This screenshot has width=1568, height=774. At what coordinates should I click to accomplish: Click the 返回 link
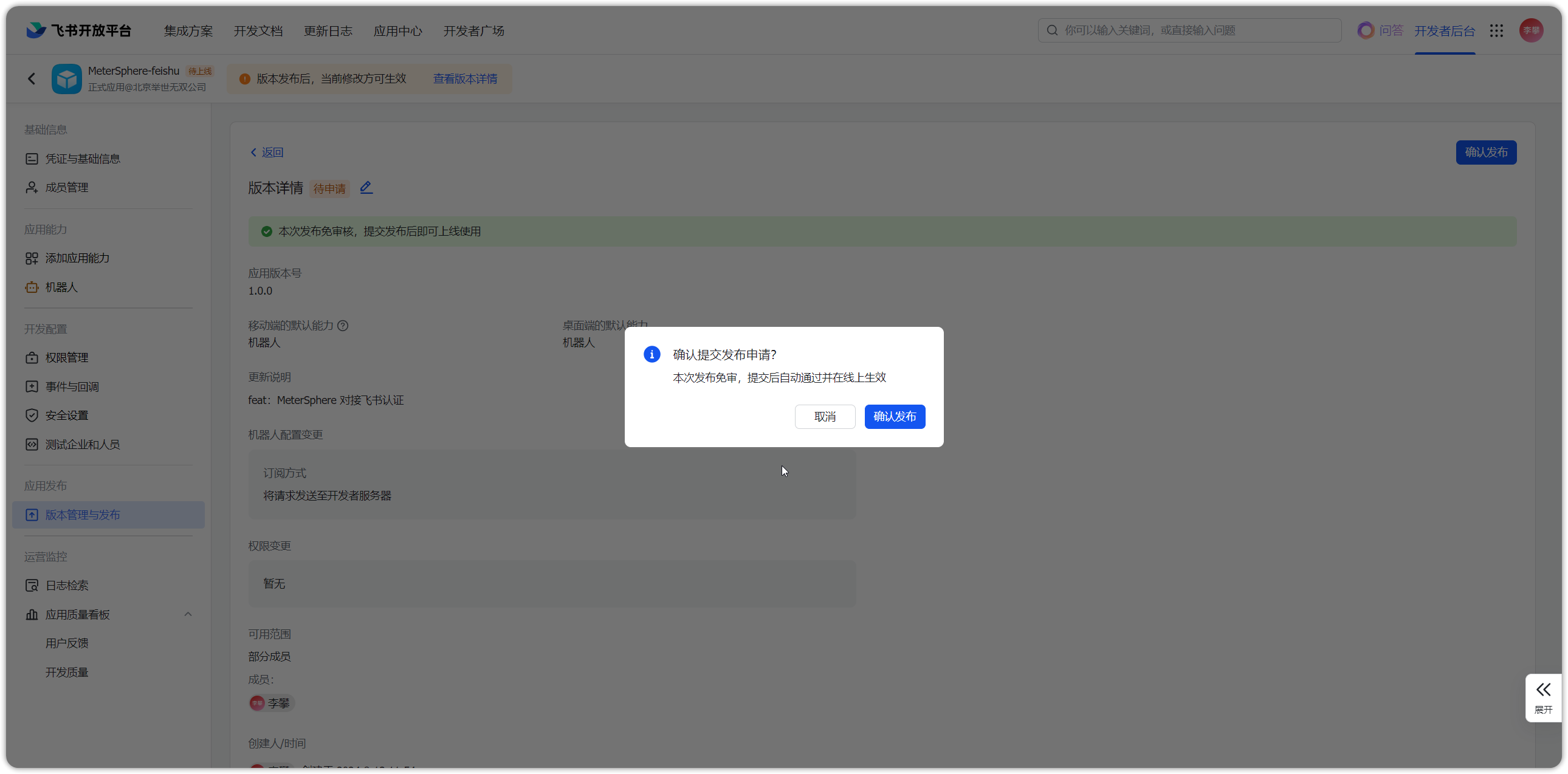267,152
